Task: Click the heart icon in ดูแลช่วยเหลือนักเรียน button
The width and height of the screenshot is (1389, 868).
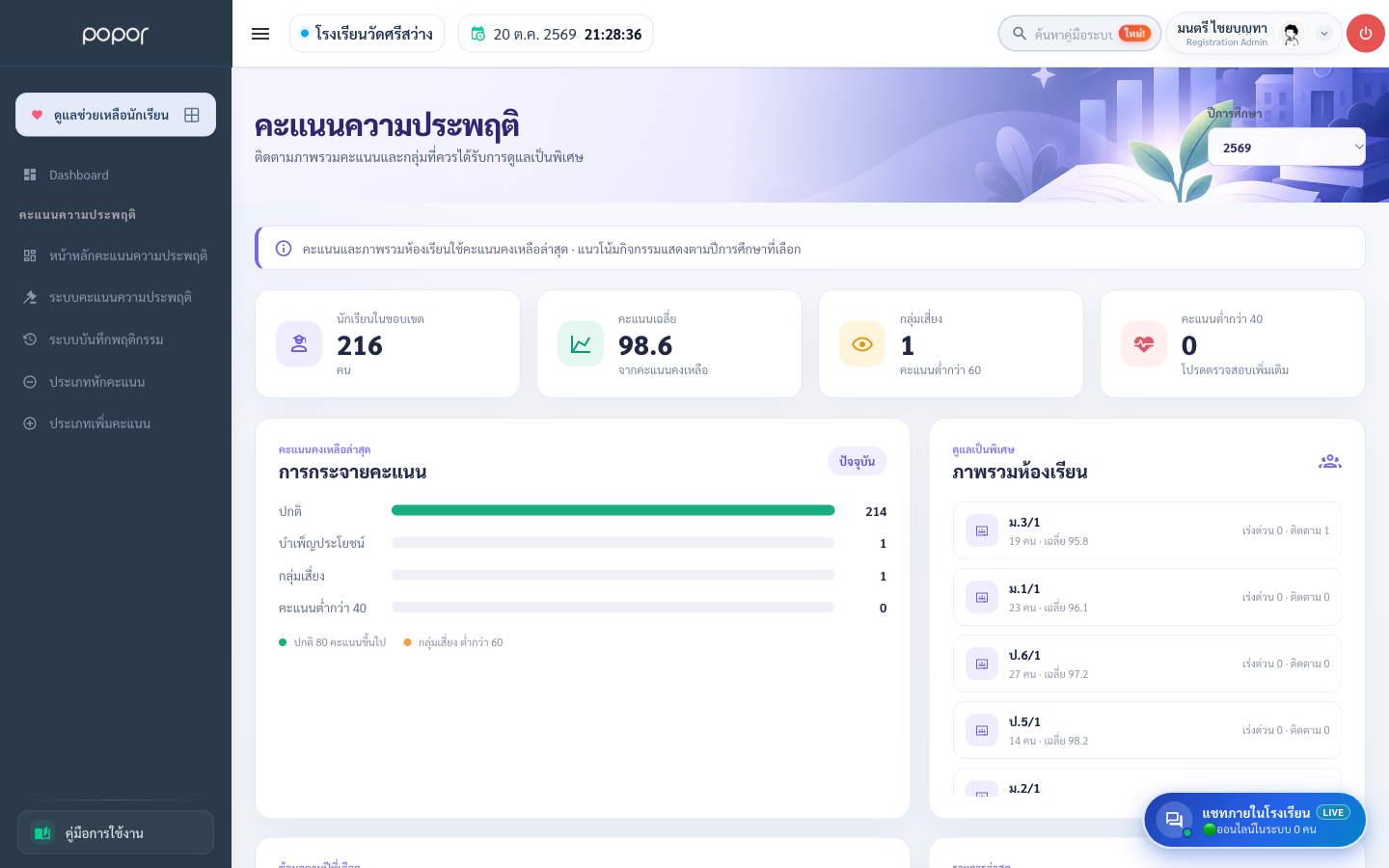Action: (37, 115)
